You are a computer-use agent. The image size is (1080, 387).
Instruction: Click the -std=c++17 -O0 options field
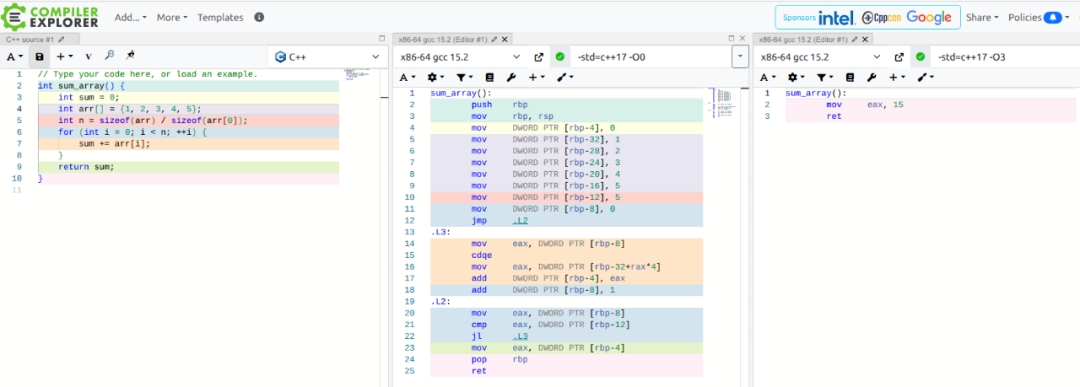(651, 57)
